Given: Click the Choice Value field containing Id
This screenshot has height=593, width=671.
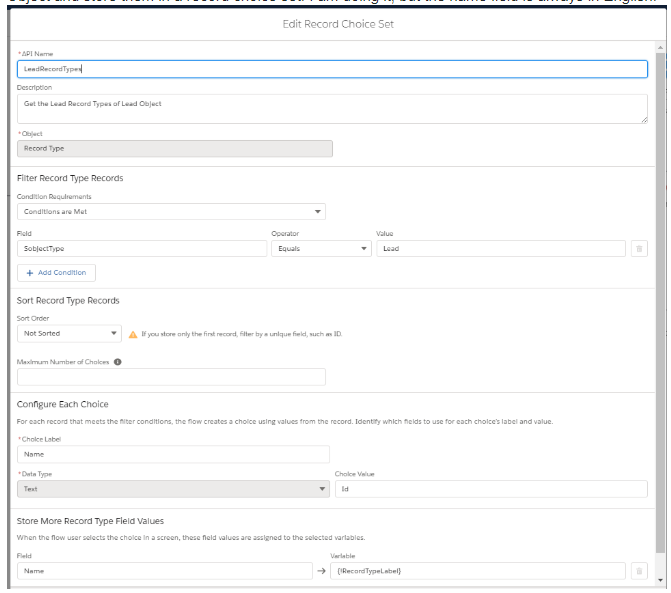Looking at the screenshot, I should [x=490, y=489].
